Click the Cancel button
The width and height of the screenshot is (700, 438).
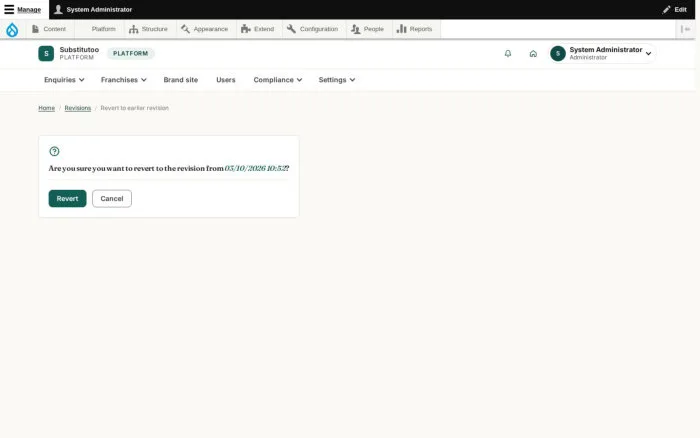coord(112,199)
